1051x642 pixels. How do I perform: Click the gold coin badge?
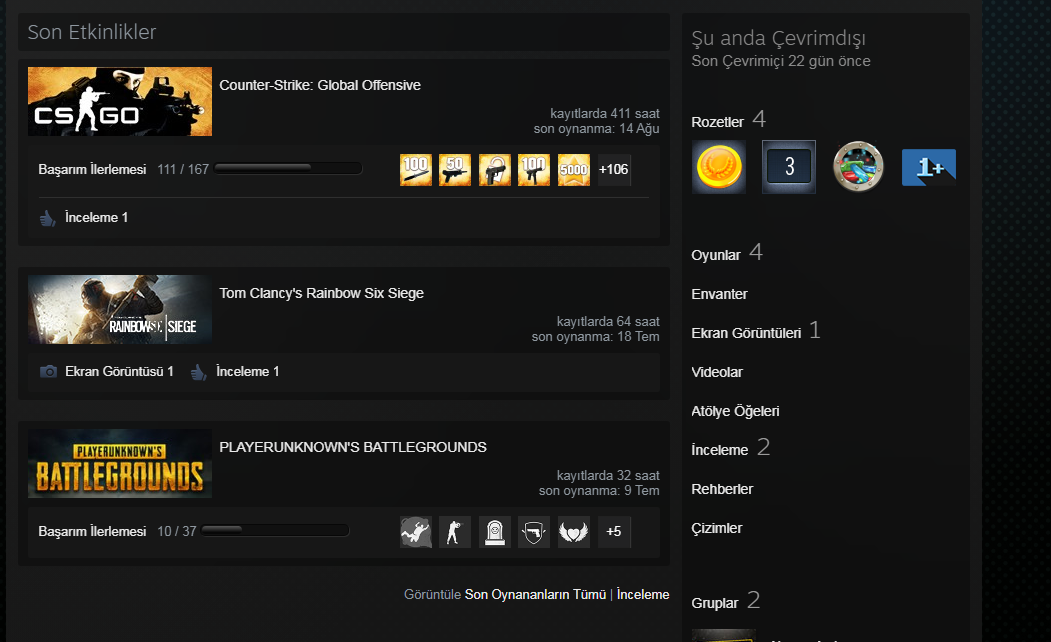[x=719, y=167]
